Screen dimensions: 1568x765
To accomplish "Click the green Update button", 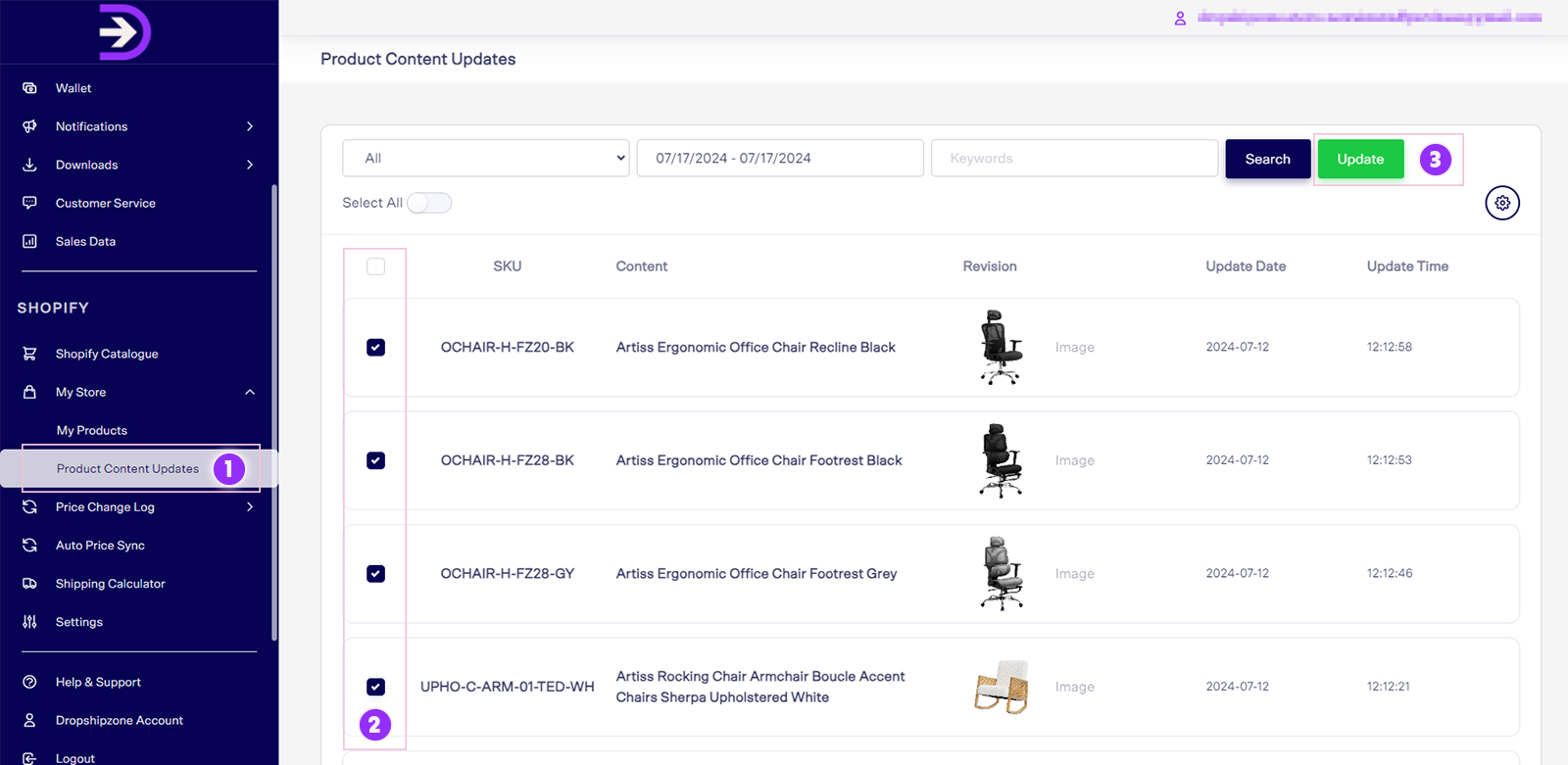I will click(1360, 159).
